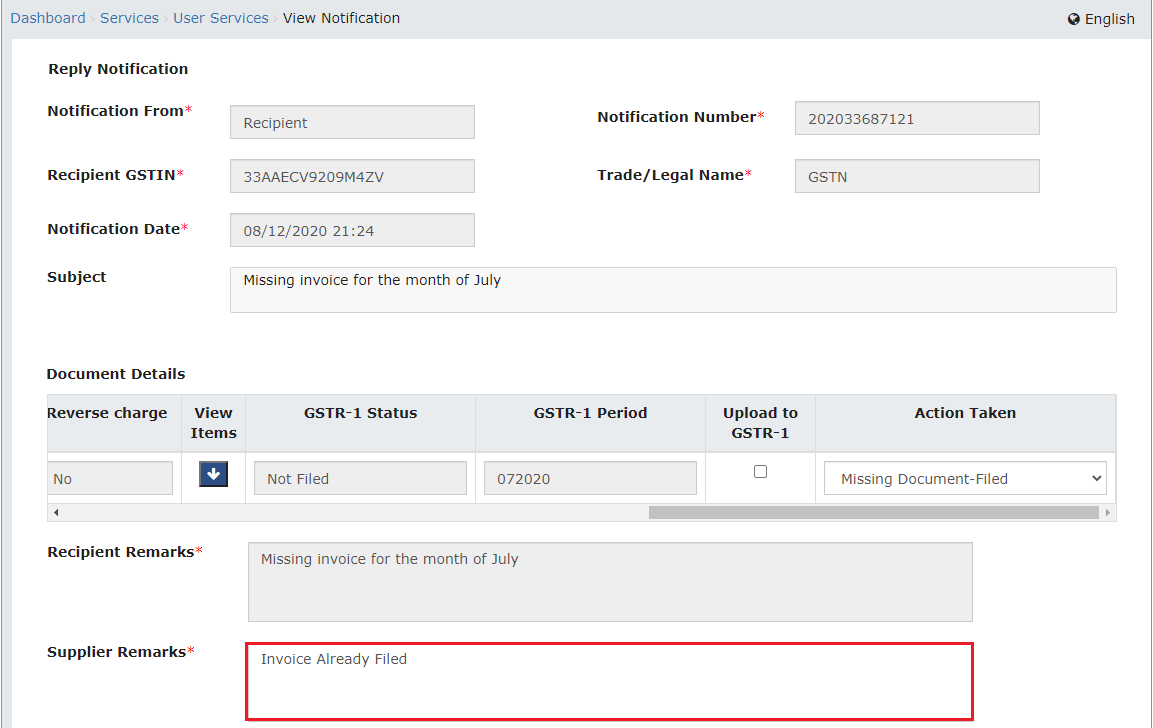Click the blue View Items download arrow icon
Screen dimensions: 1153x728
click(213, 473)
